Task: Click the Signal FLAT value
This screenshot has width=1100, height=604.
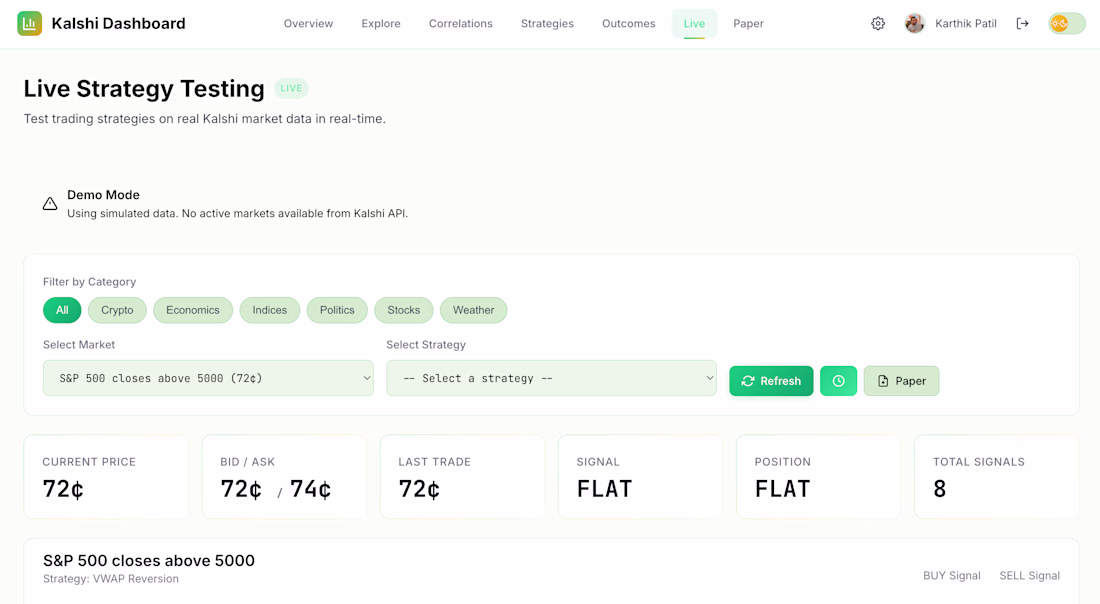Action: 605,489
